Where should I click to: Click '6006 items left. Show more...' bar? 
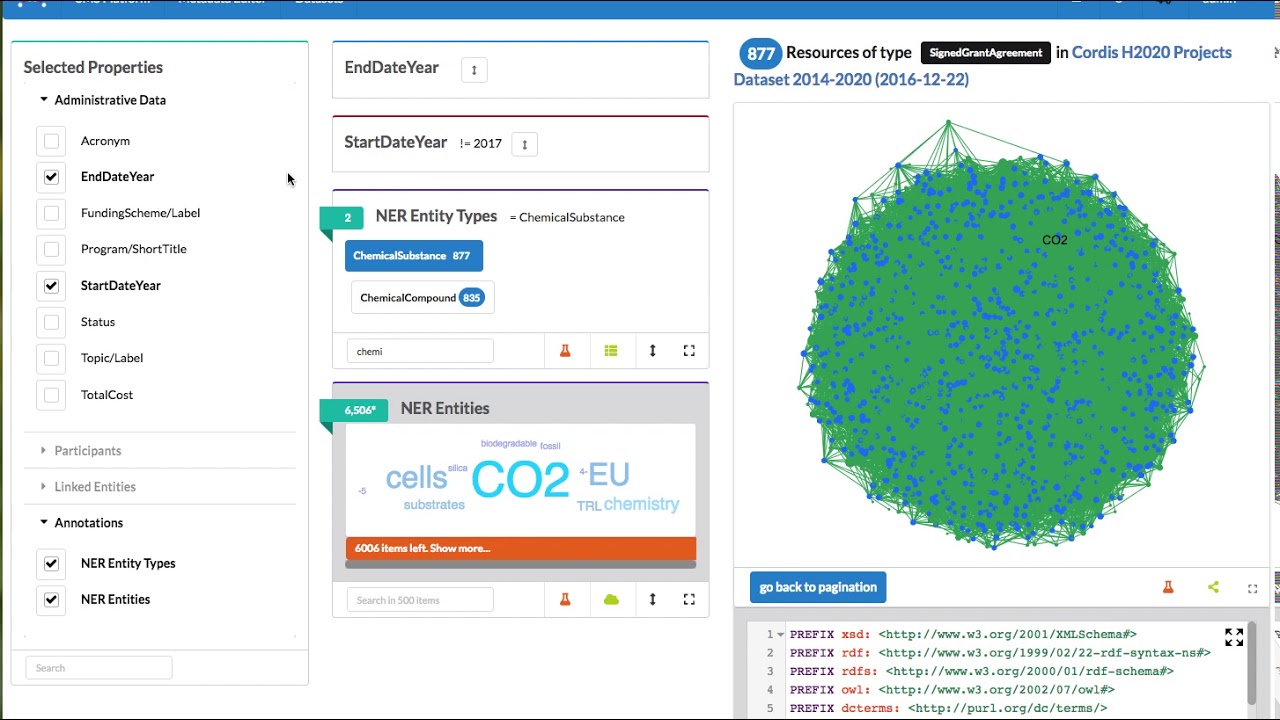pos(521,548)
